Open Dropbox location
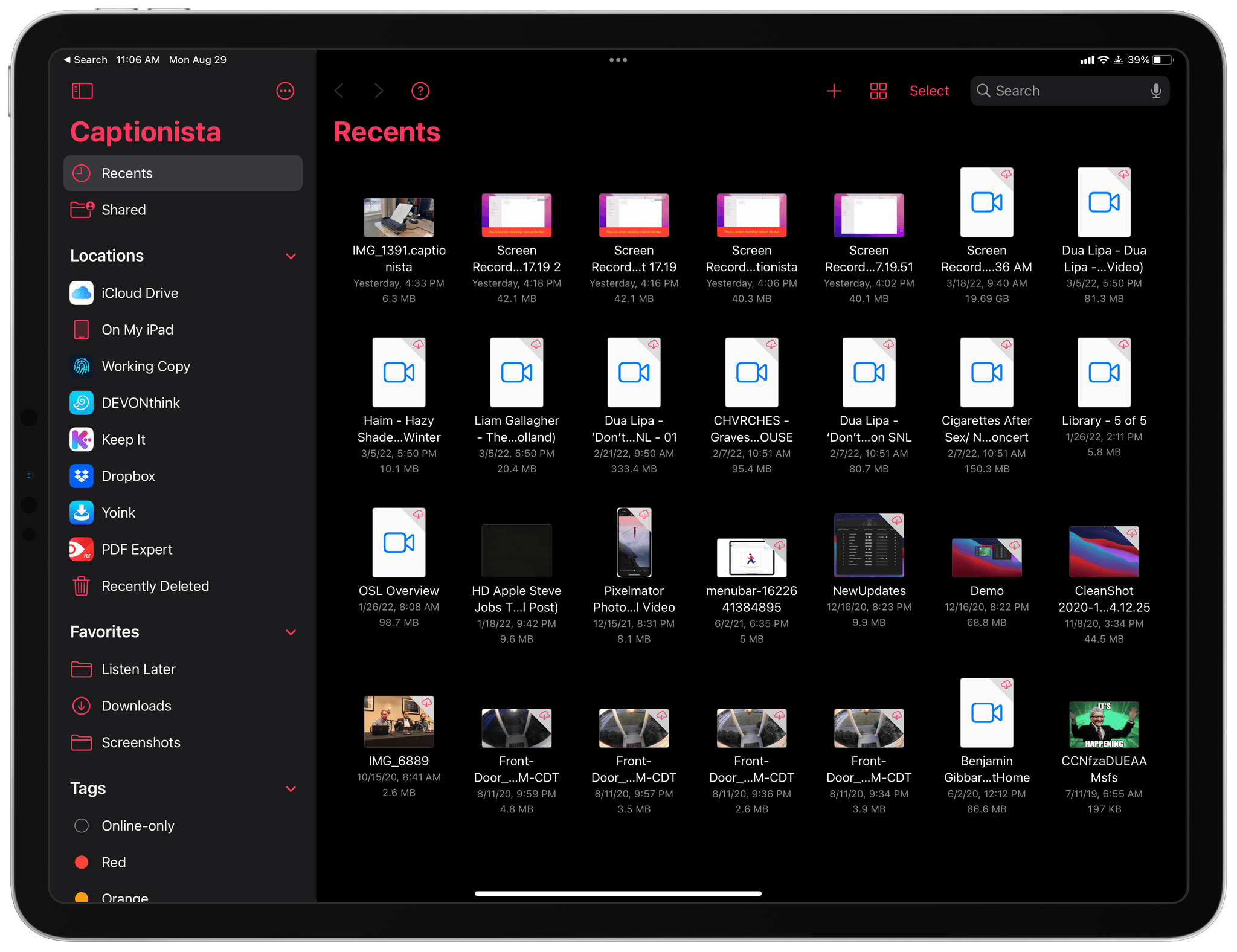This screenshot has height=952, width=1237. 183,476
